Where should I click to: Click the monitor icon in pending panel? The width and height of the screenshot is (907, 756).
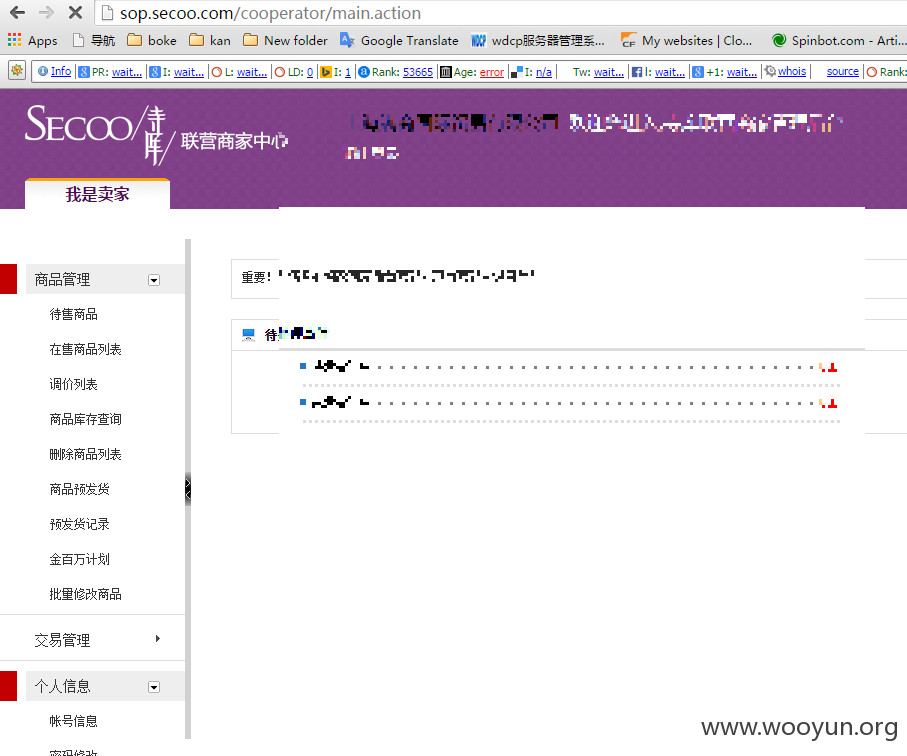click(x=248, y=334)
